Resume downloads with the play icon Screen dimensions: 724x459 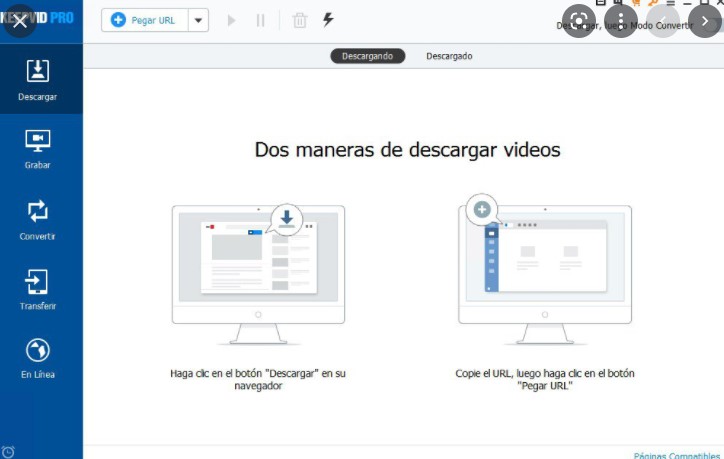click(x=231, y=20)
